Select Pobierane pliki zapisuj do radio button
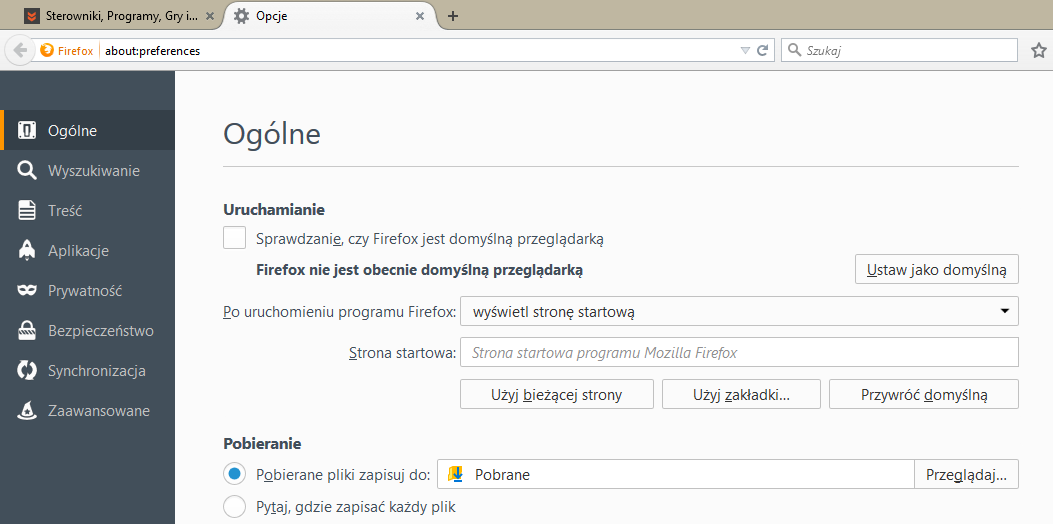 click(234, 474)
